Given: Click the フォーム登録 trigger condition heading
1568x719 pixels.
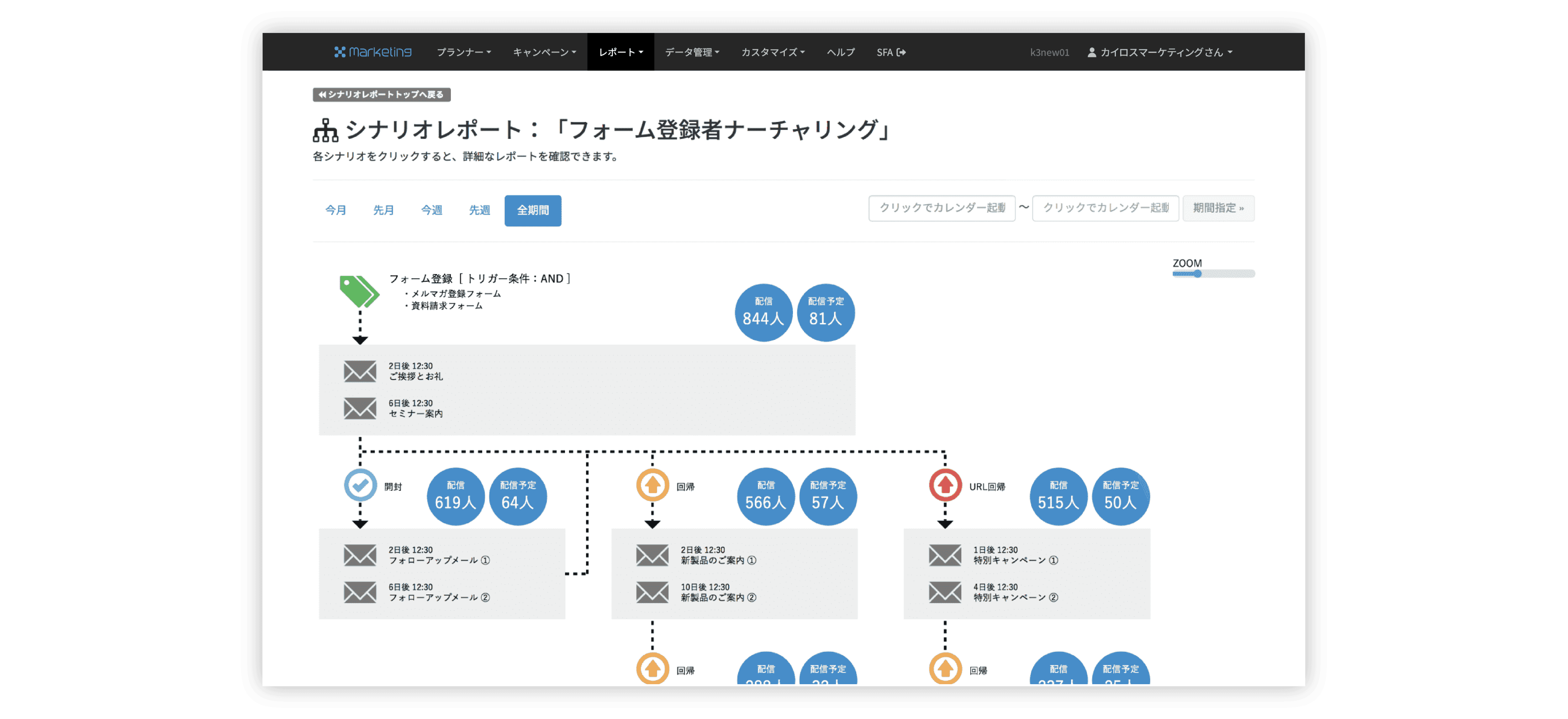Looking at the screenshot, I should click(x=480, y=278).
